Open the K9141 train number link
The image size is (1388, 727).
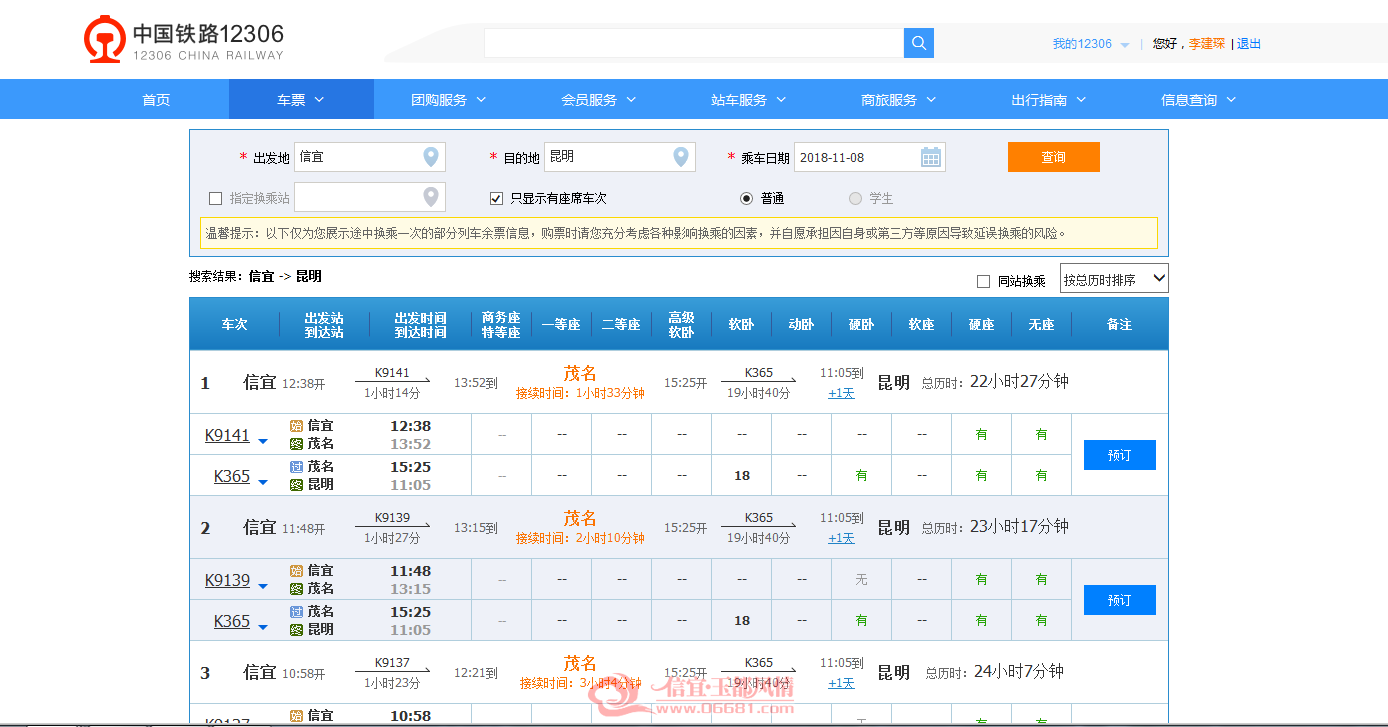click(227, 435)
